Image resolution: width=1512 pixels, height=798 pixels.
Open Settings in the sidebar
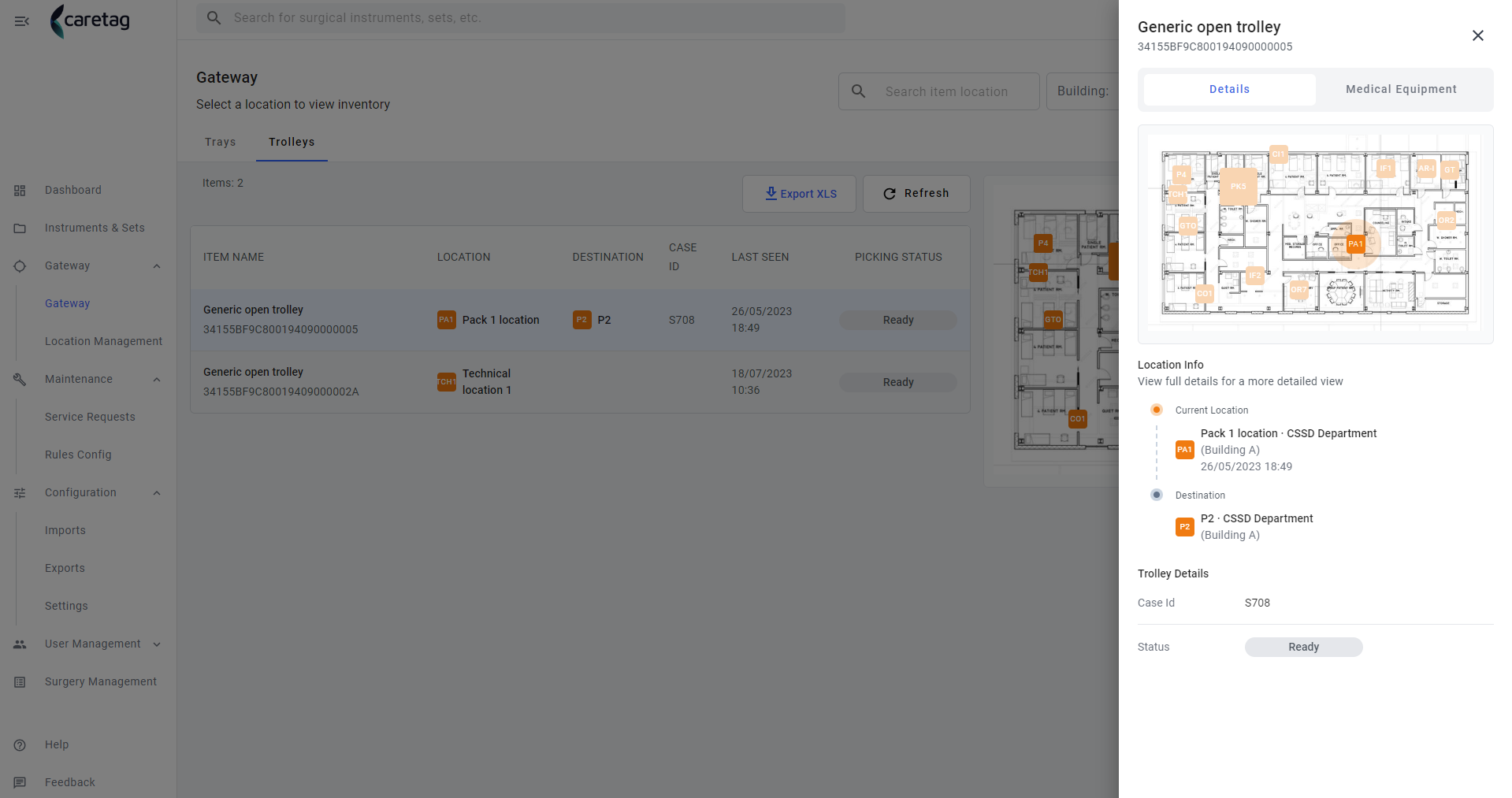pyautogui.click(x=66, y=607)
